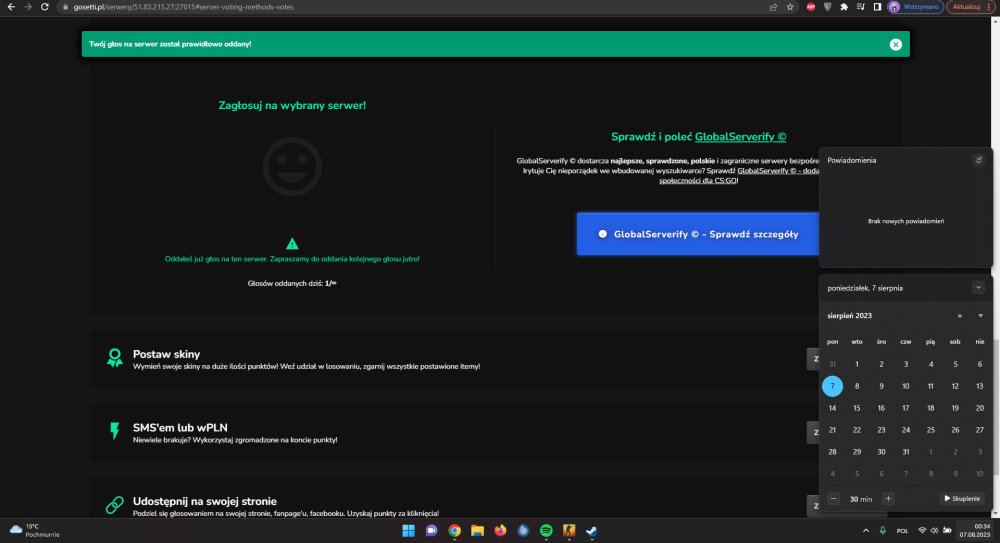
Task: Go to previous month with up arrow
Action: pos(959,316)
